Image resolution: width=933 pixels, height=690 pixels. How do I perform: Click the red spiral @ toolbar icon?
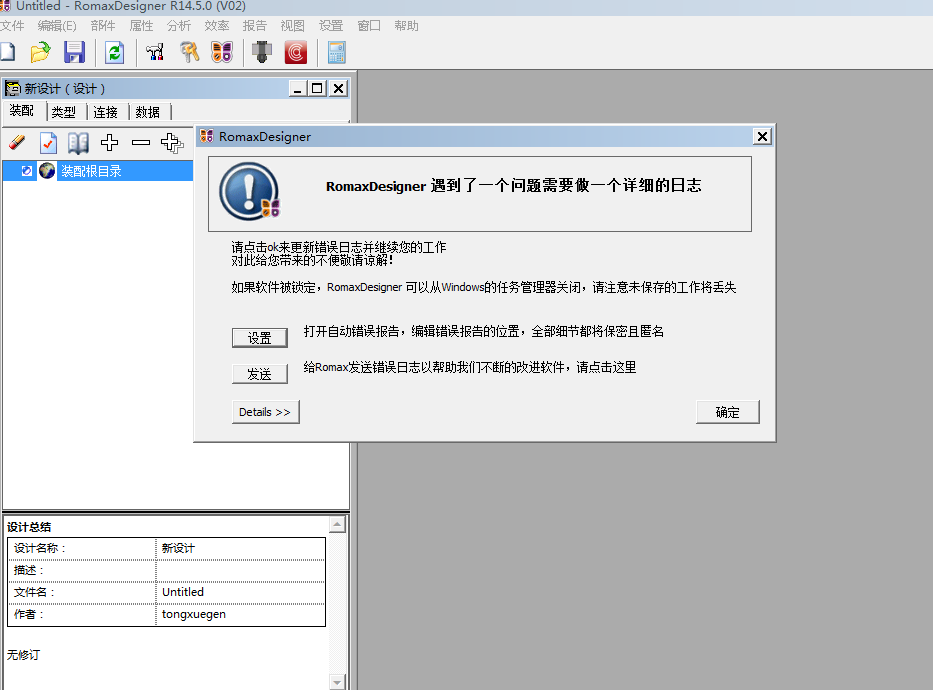[296, 52]
